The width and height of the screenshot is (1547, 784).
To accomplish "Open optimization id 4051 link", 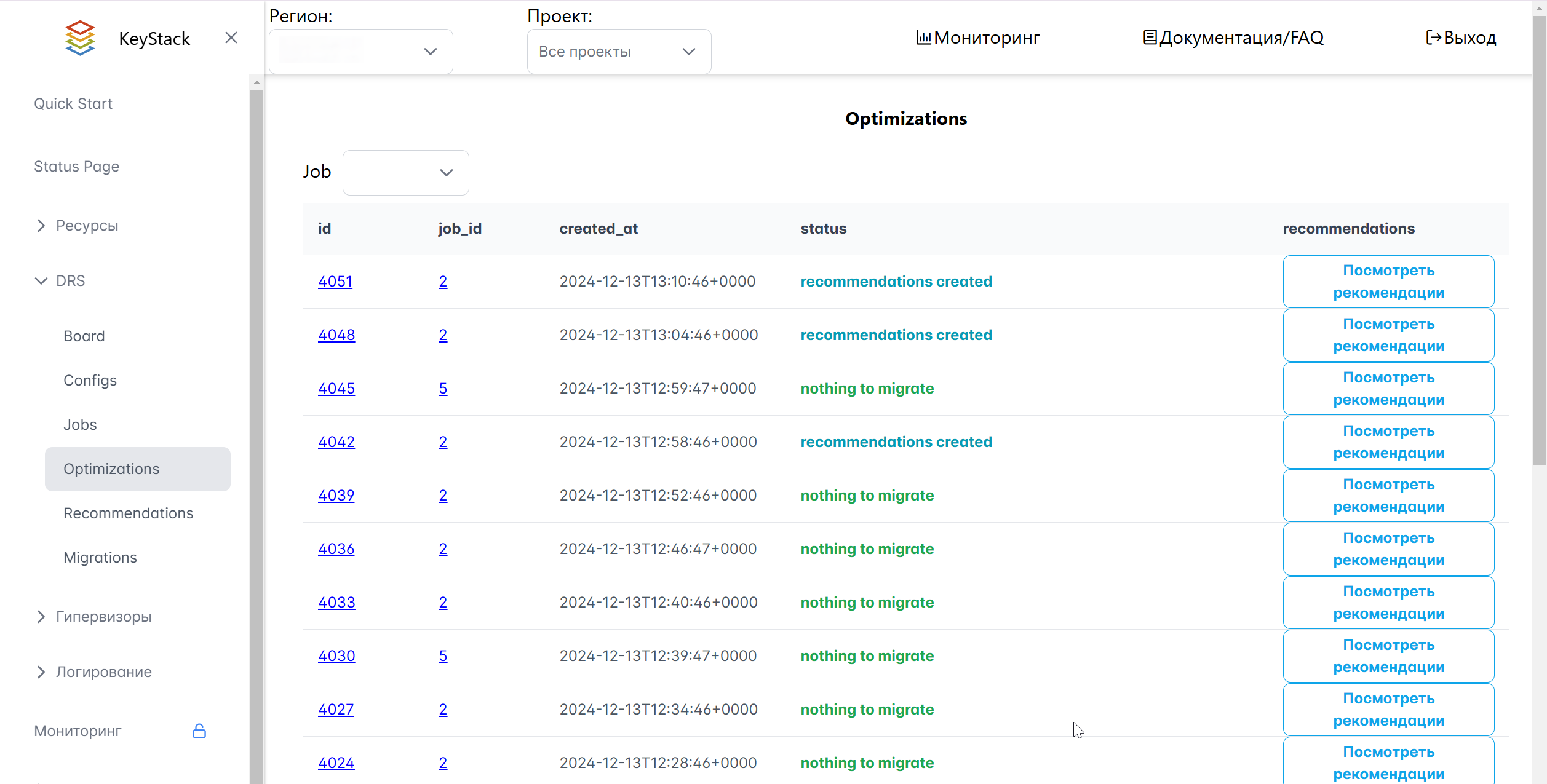I will point(335,282).
